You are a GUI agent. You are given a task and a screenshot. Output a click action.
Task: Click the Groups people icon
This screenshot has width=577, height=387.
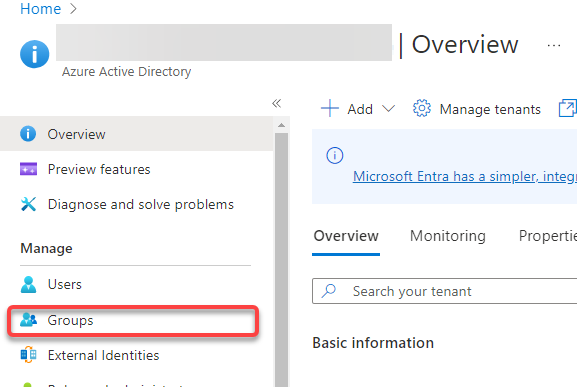[28, 320]
